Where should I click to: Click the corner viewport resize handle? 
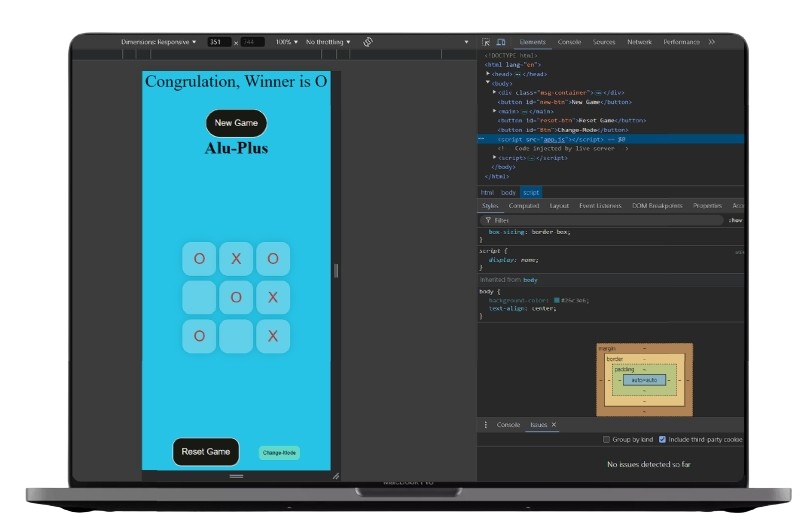pyautogui.click(x=336, y=476)
